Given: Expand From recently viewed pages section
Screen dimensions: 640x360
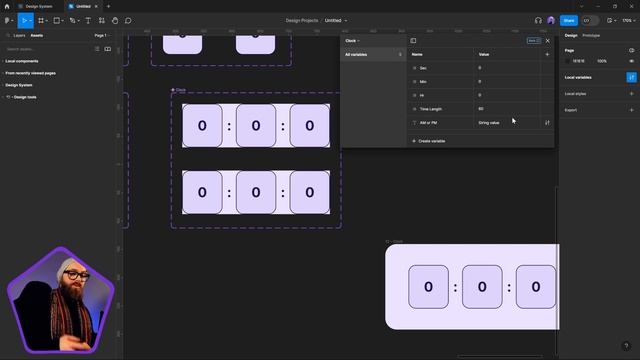Looking at the screenshot, I should pyautogui.click(x=31, y=73).
